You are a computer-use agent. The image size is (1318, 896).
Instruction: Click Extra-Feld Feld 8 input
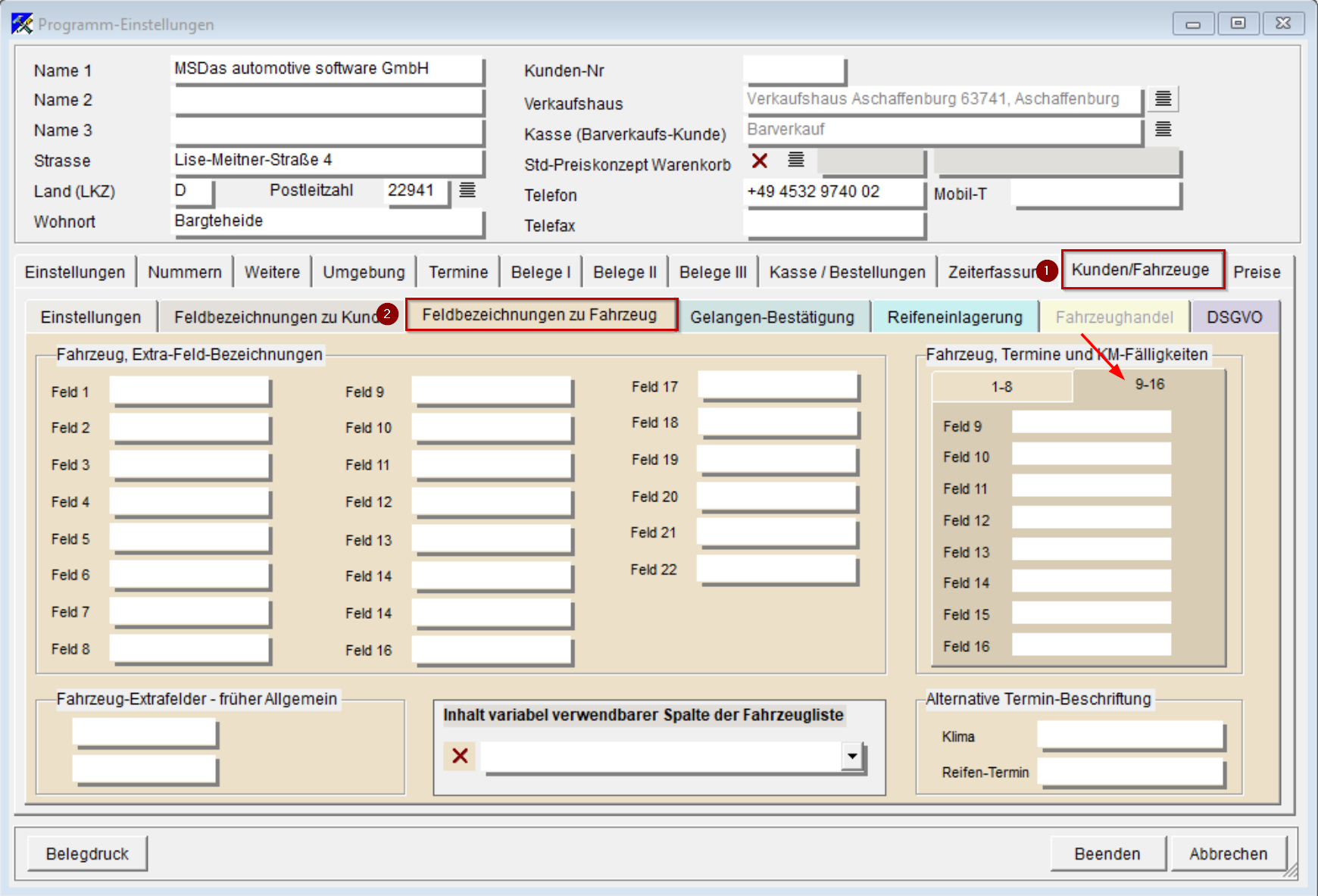(x=190, y=649)
